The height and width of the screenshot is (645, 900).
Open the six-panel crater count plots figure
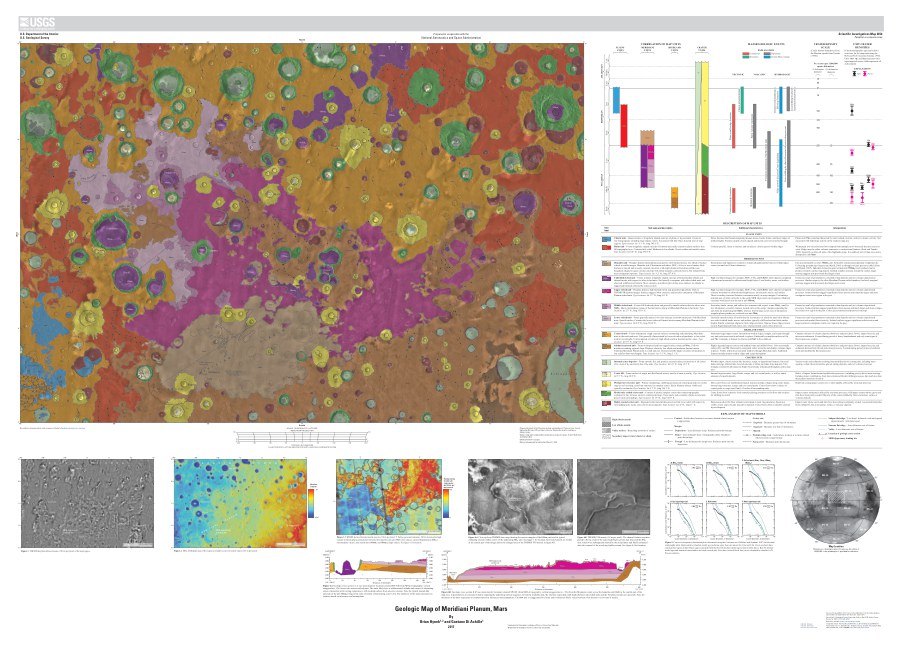point(720,498)
